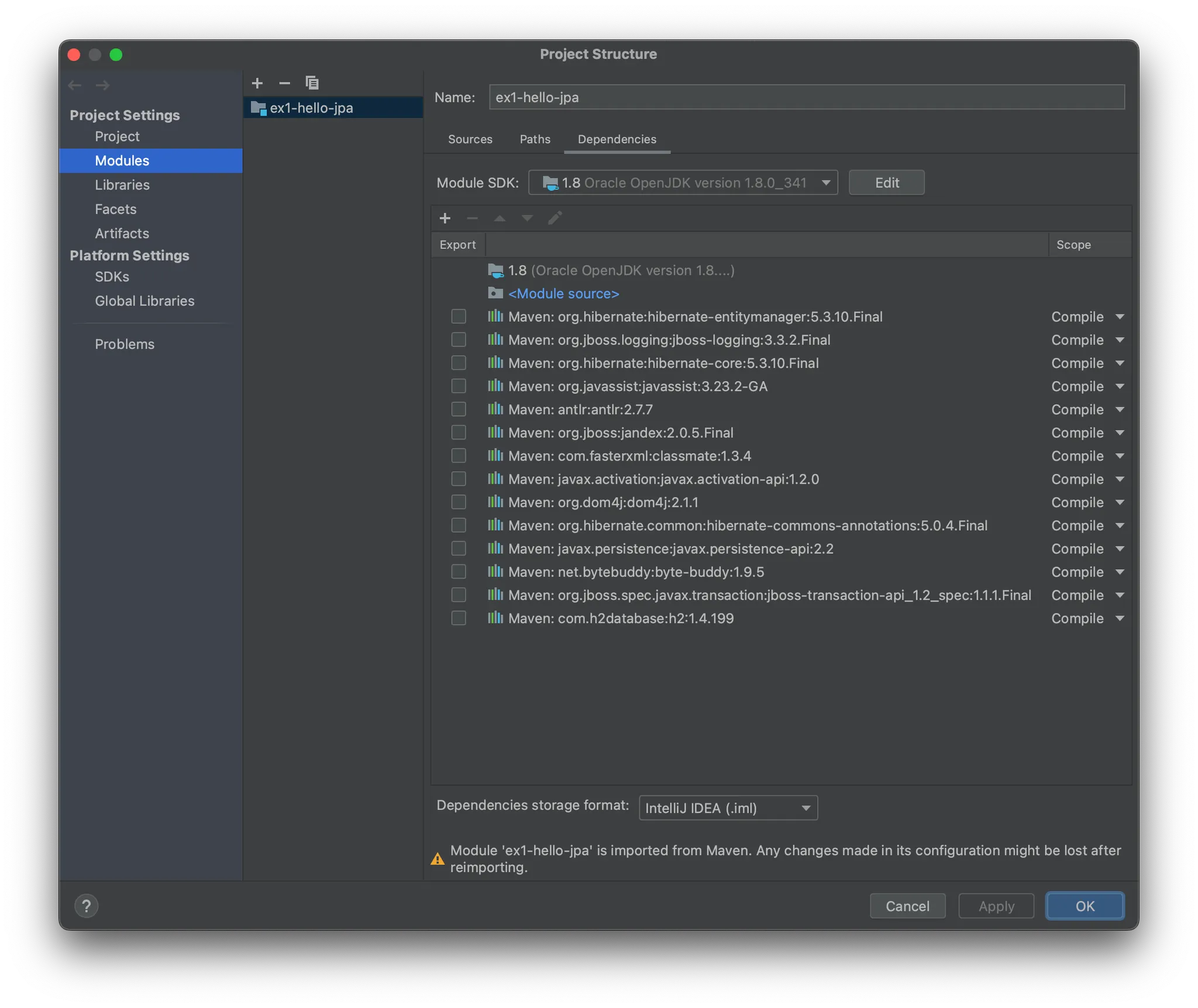Click the help question mark icon
The width and height of the screenshot is (1198, 1008).
[87, 906]
